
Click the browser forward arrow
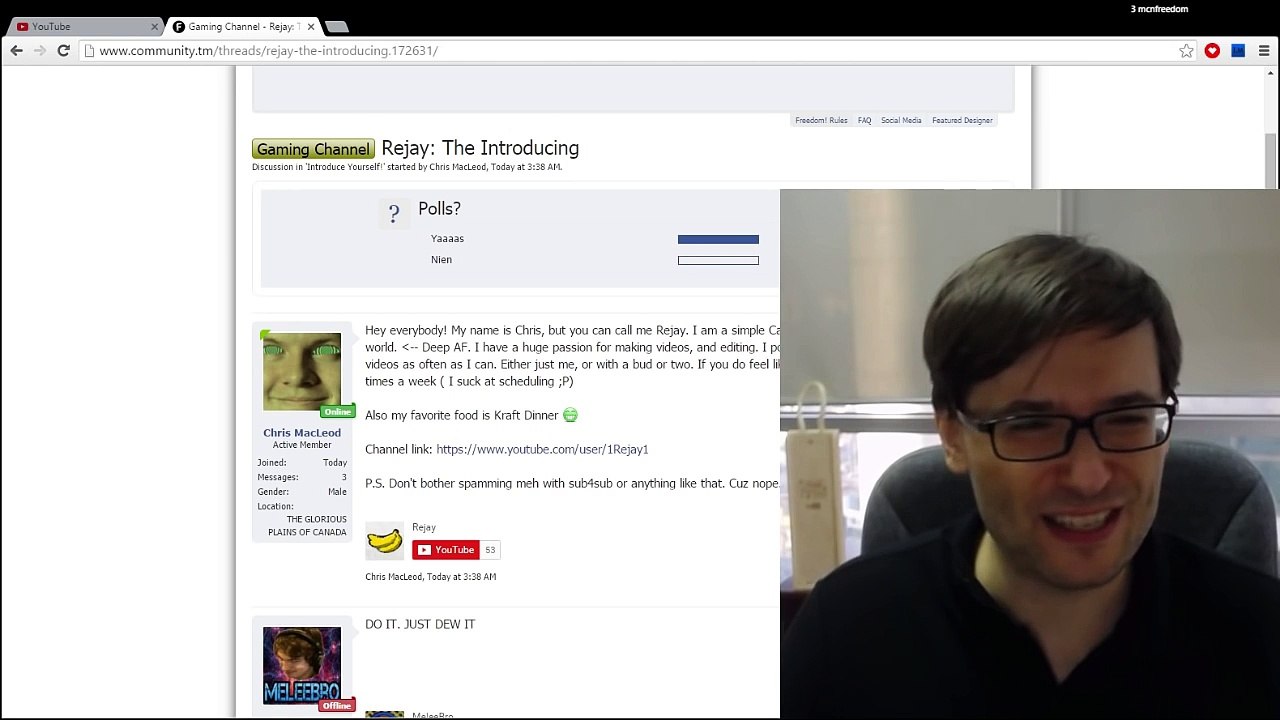pos(40,50)
